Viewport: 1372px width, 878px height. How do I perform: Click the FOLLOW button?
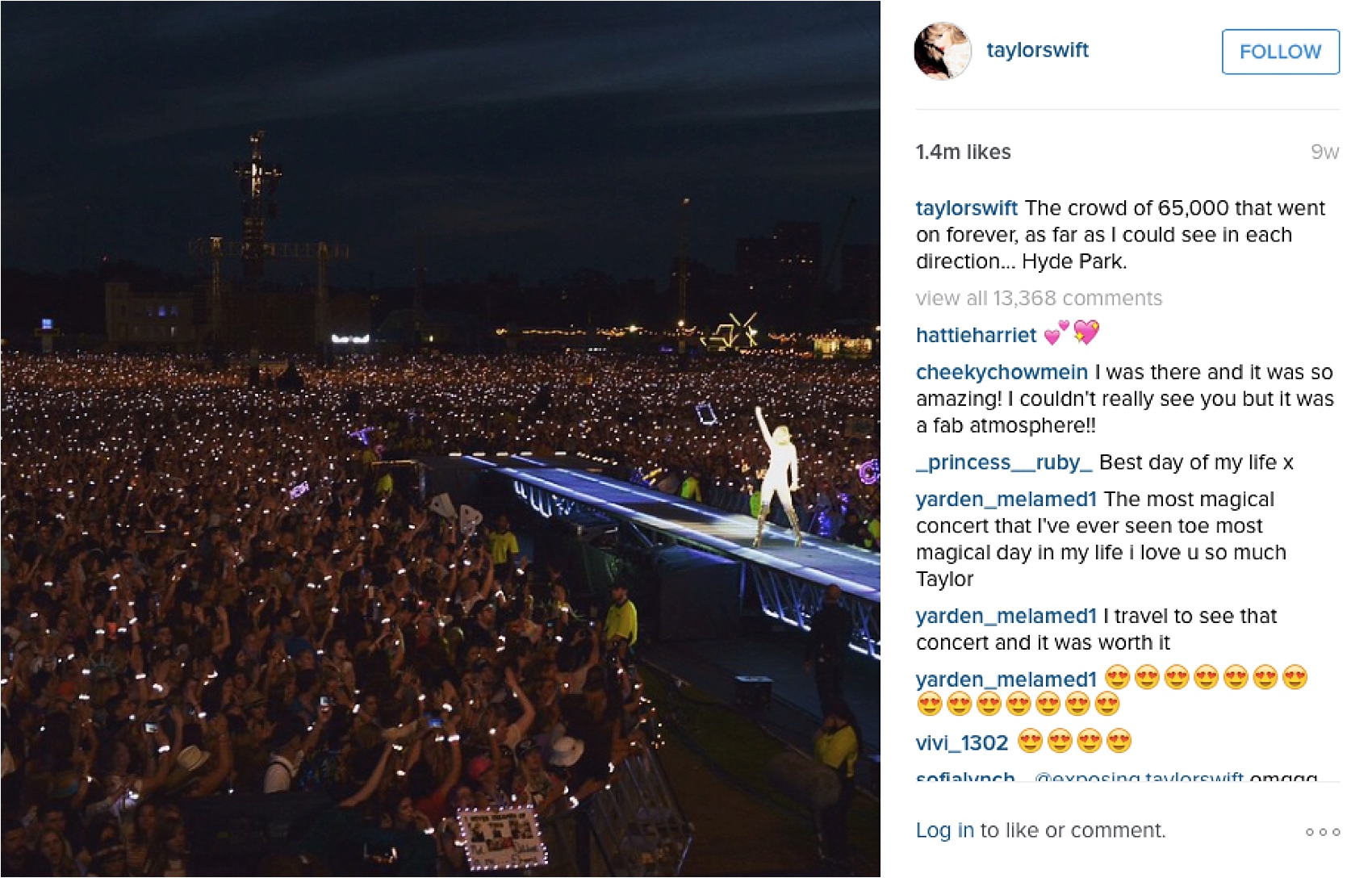(1280, 52)
